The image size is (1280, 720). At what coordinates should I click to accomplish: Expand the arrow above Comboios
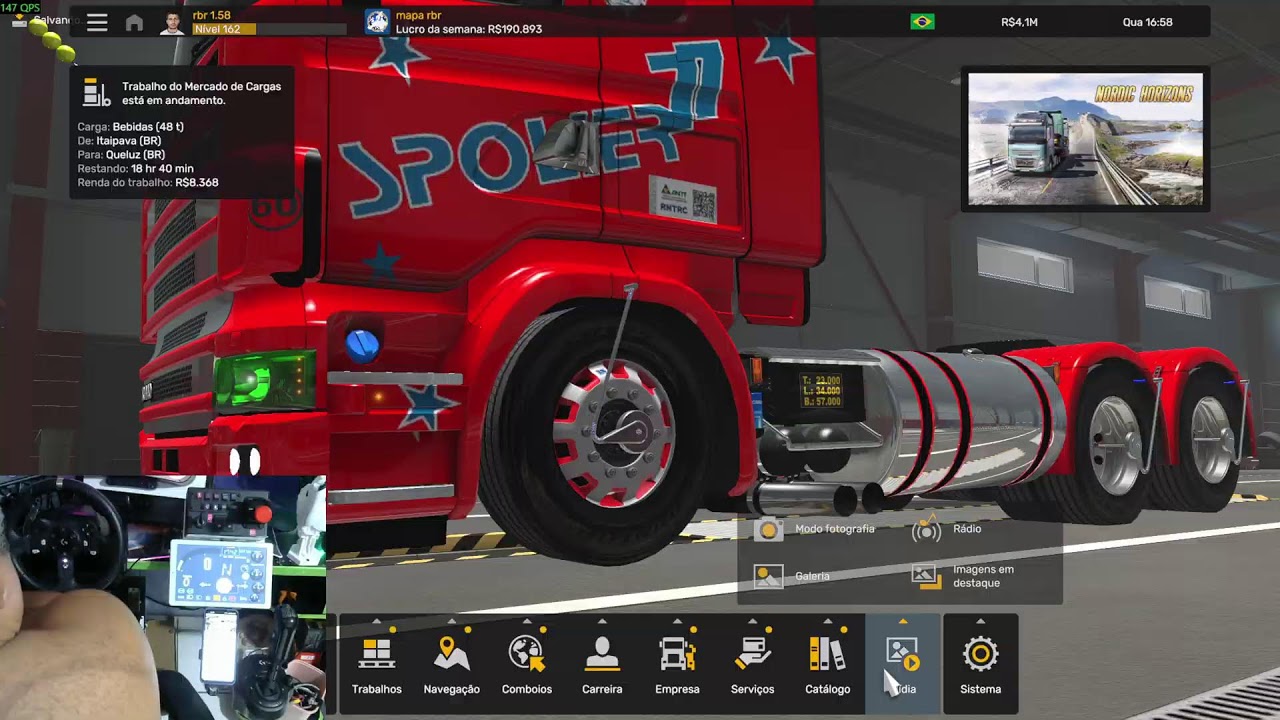point(527,621)
